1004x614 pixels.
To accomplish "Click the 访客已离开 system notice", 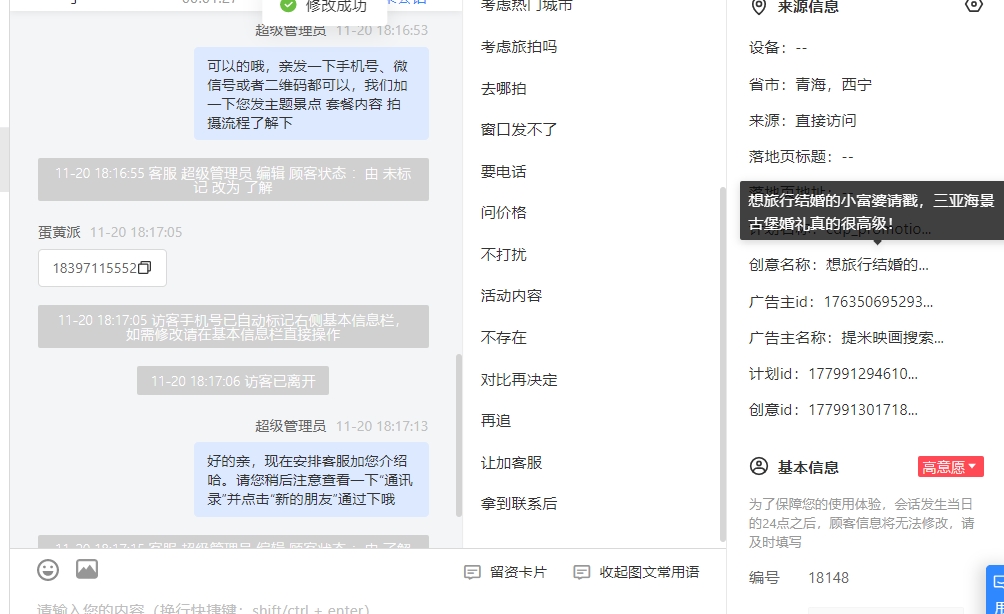I will [x=233, y=381].
